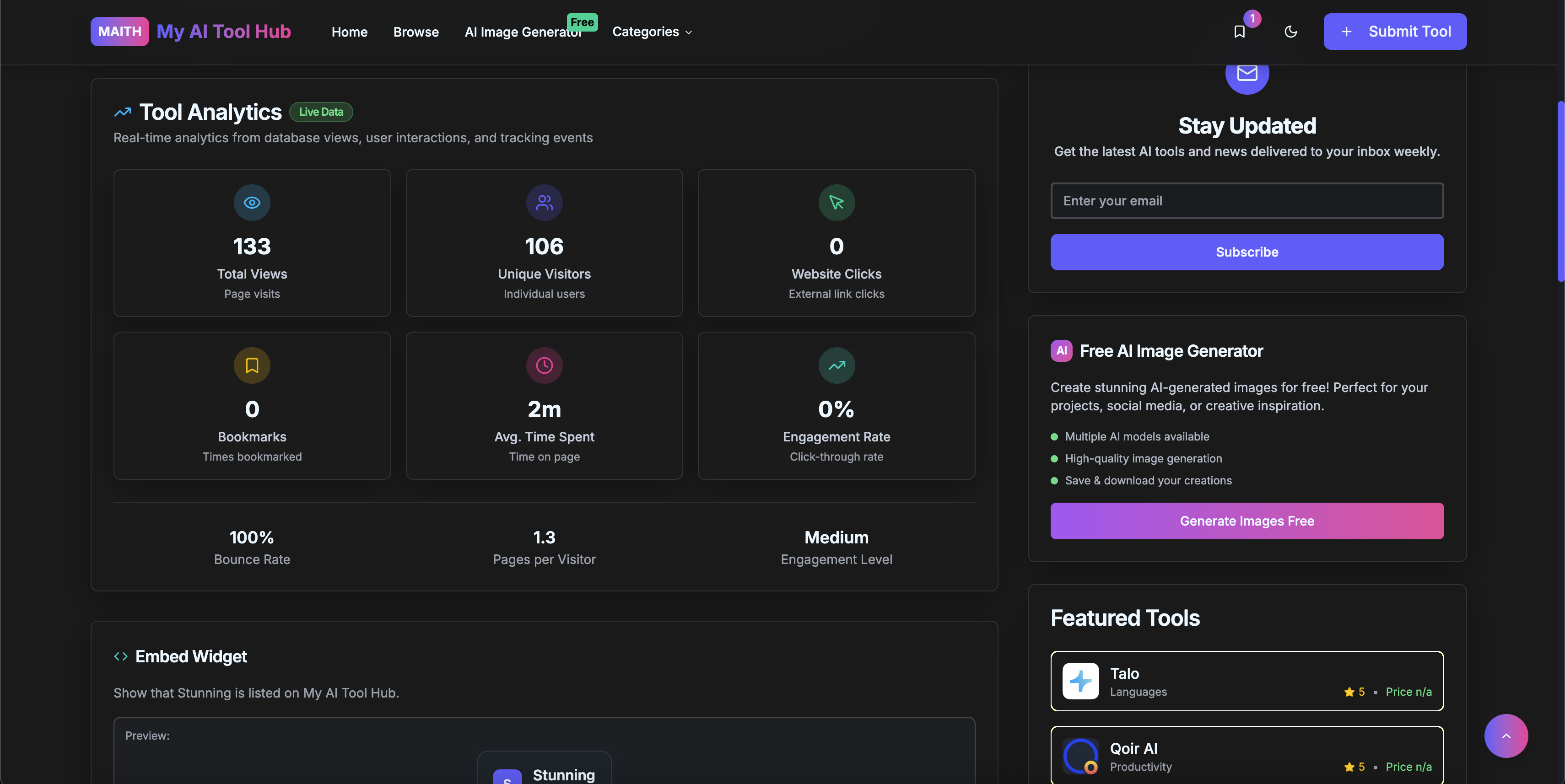Click the Qoir AI tool logo

[x=1081, y=756]
